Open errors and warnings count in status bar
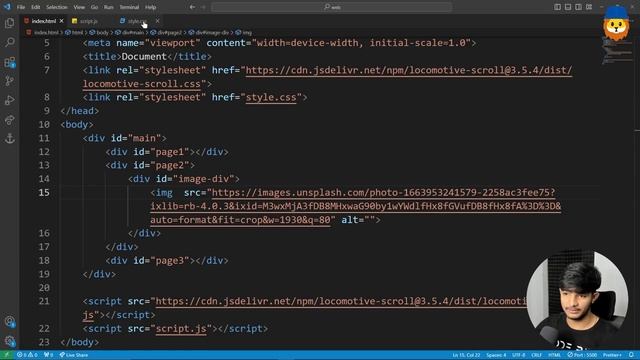 tap(27, 355)
